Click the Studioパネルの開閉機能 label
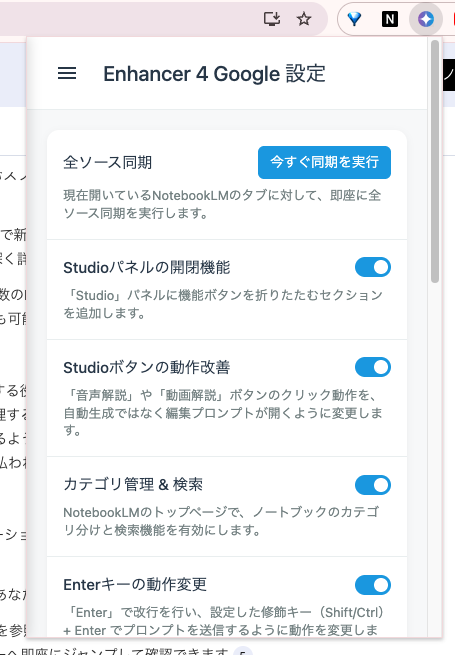The image size is (455, 655). pos(147,267)
